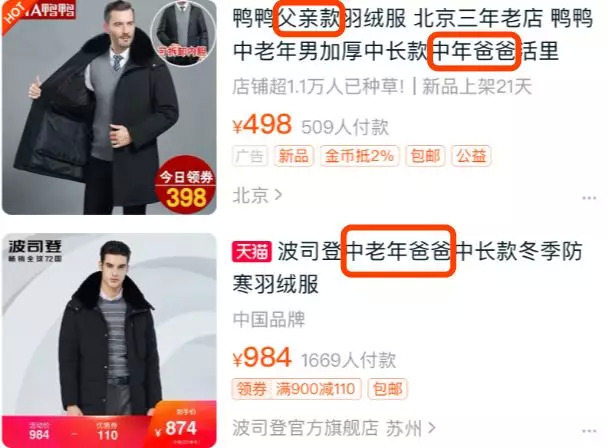The height and width of the screenshot is (448, 608).
Task: Tap the ¥984 price
Action: pyautogui.click(x=262, y=358)
